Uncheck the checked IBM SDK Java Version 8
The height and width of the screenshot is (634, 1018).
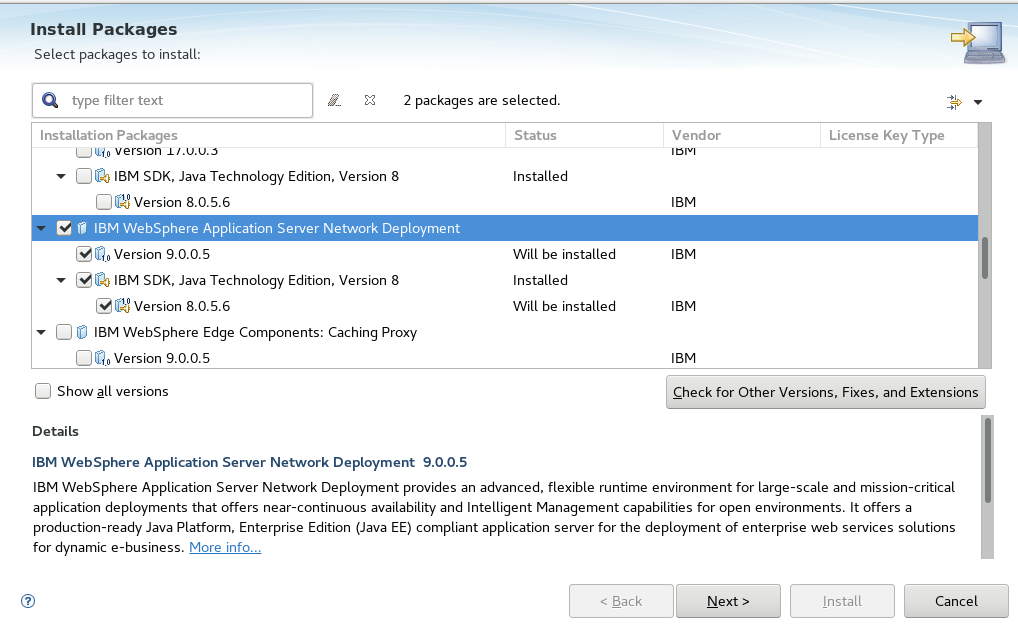click(x=84, y=280)
